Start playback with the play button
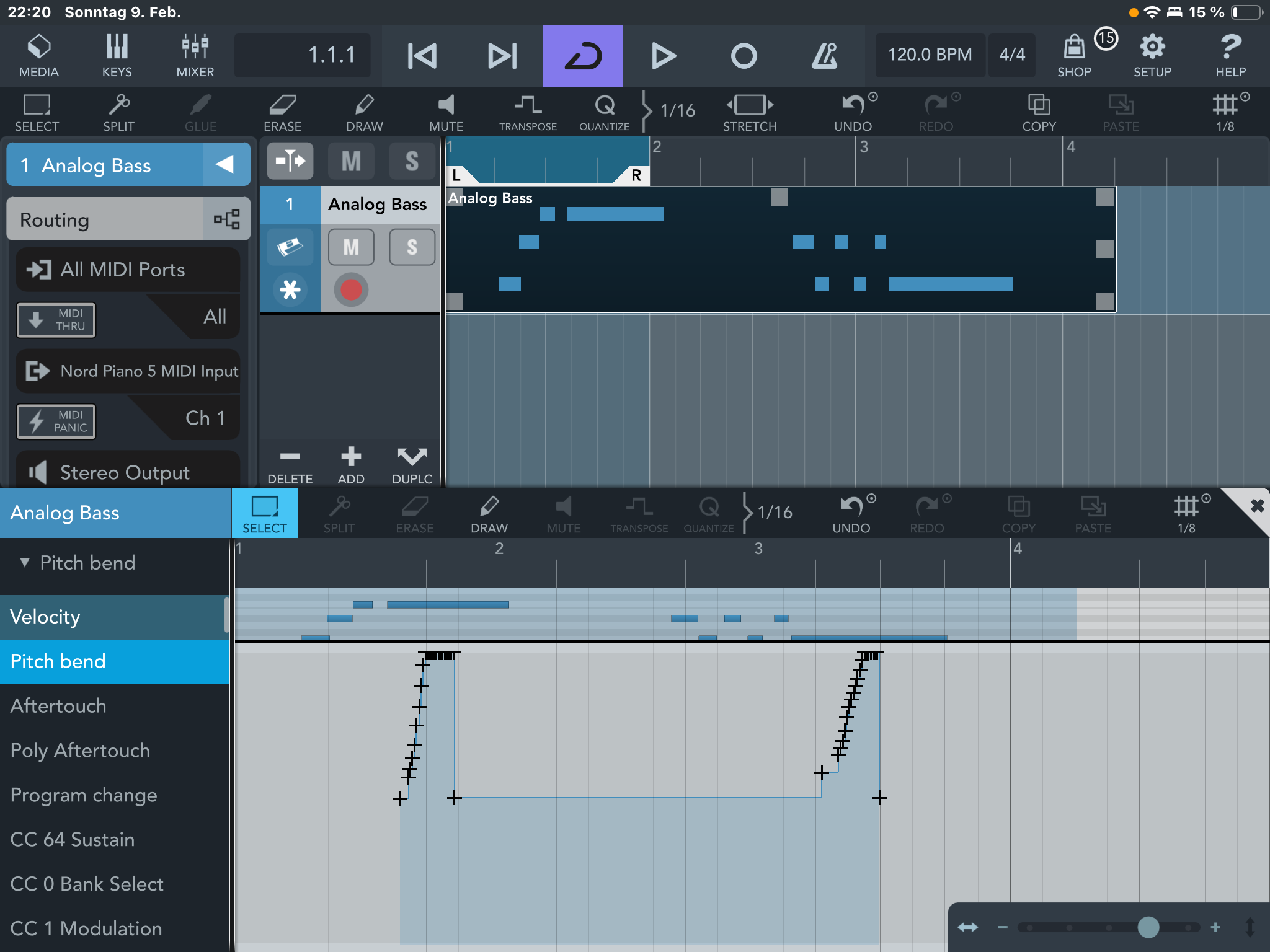The height and width of the screenshot is (952, 1270). [664, 56]
